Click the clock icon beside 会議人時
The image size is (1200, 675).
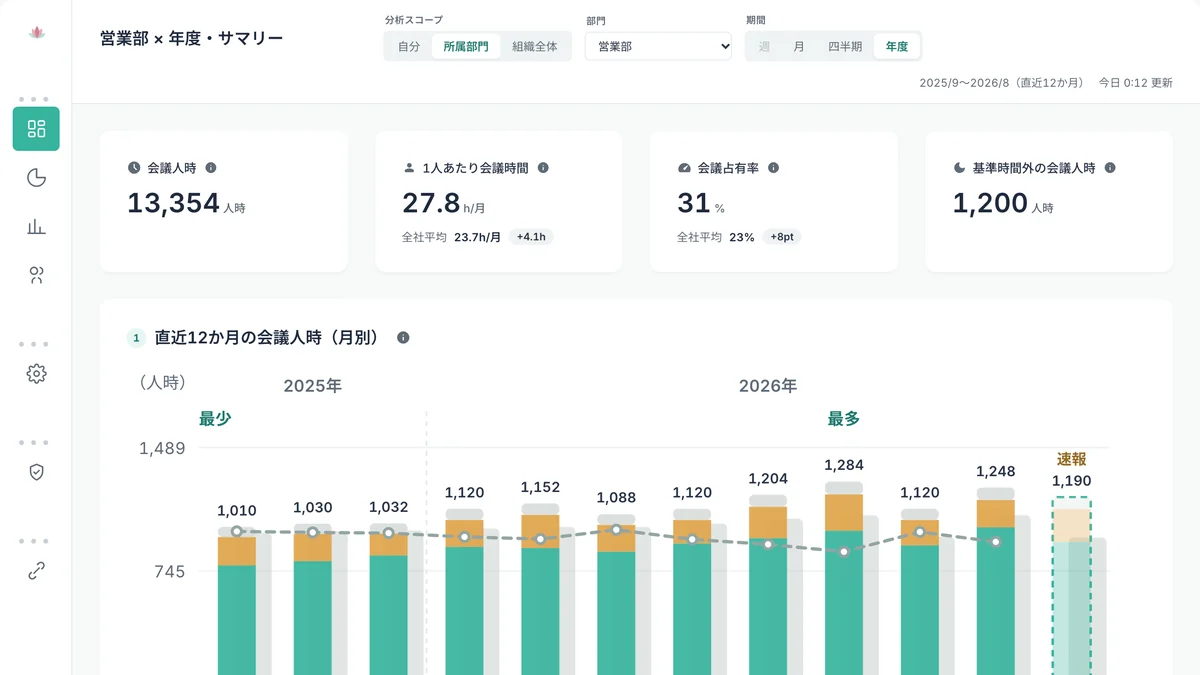click(134, 168)
